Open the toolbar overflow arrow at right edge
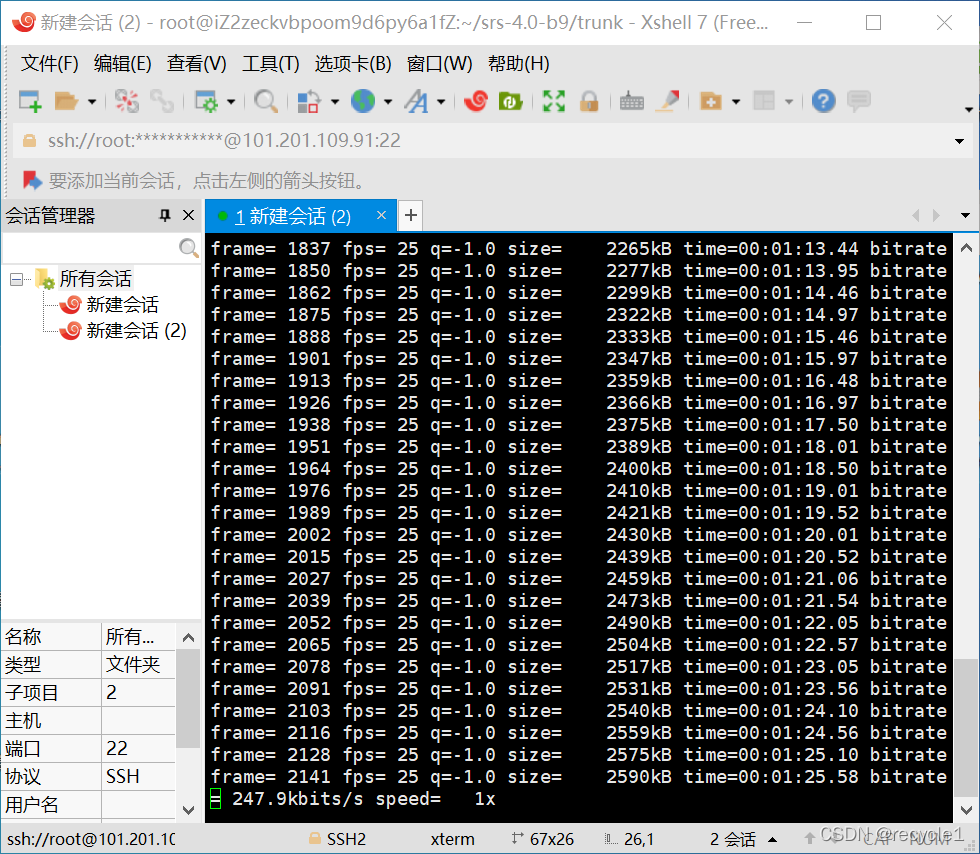This screenshot has width=980, height=854. 968,109
